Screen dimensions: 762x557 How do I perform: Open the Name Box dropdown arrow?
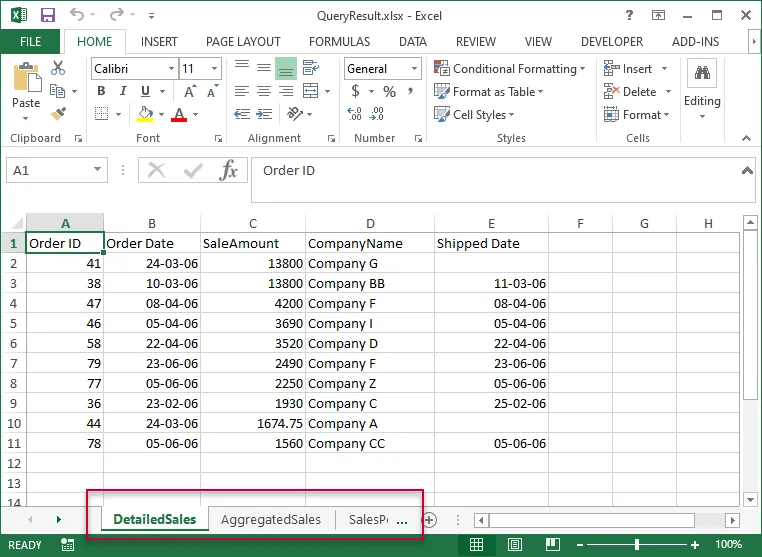pos(97,170)
